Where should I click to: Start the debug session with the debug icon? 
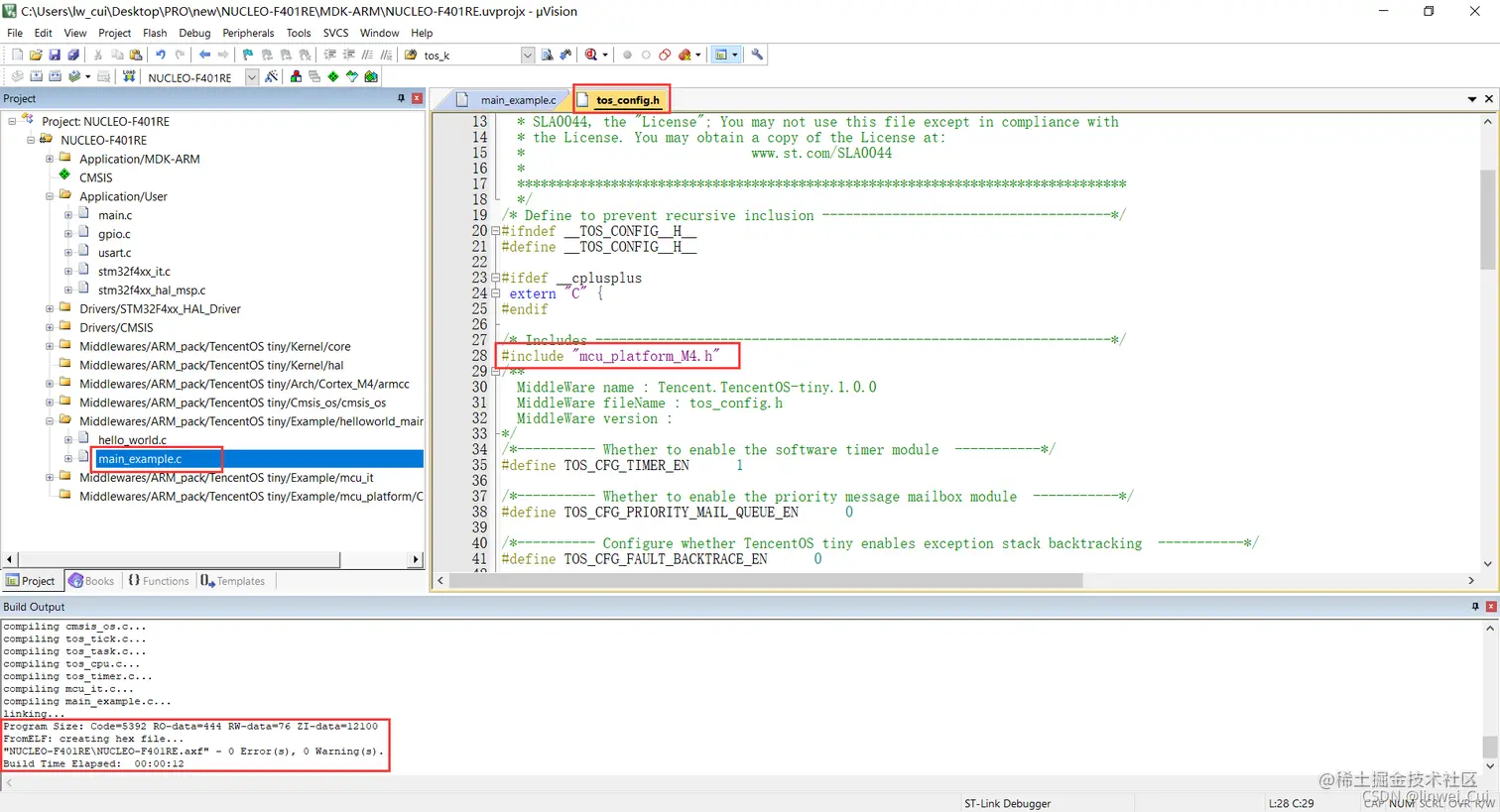pos(591,55)
